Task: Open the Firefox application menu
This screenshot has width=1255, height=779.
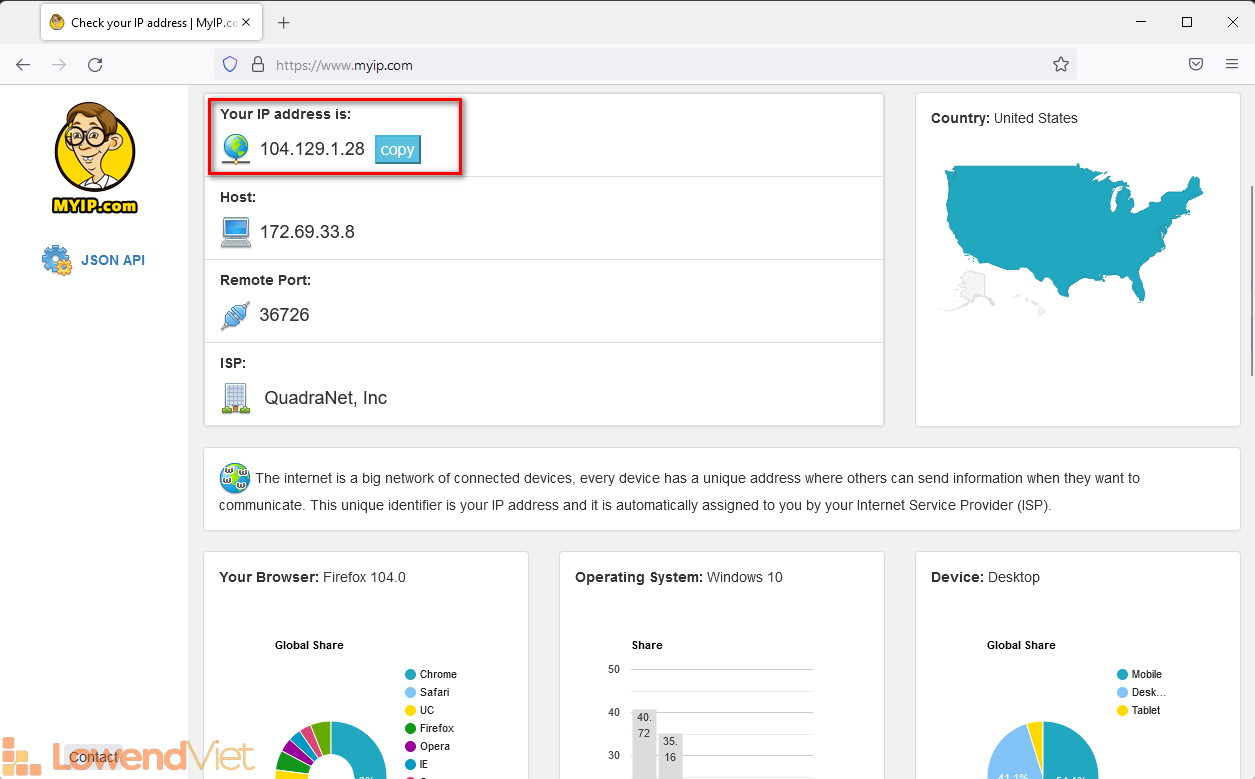Action: click(x=1231, y=65)
